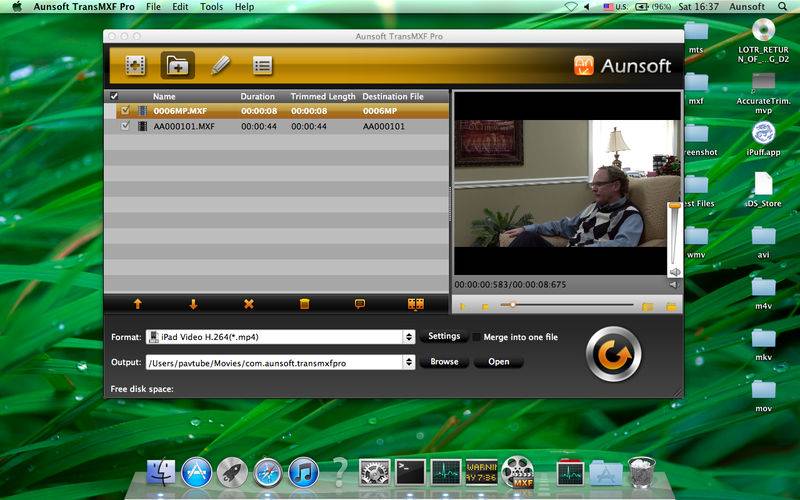Move selected file down with the down arrow
This screenshot has width=800, height=500.
[x=193, y=304]
